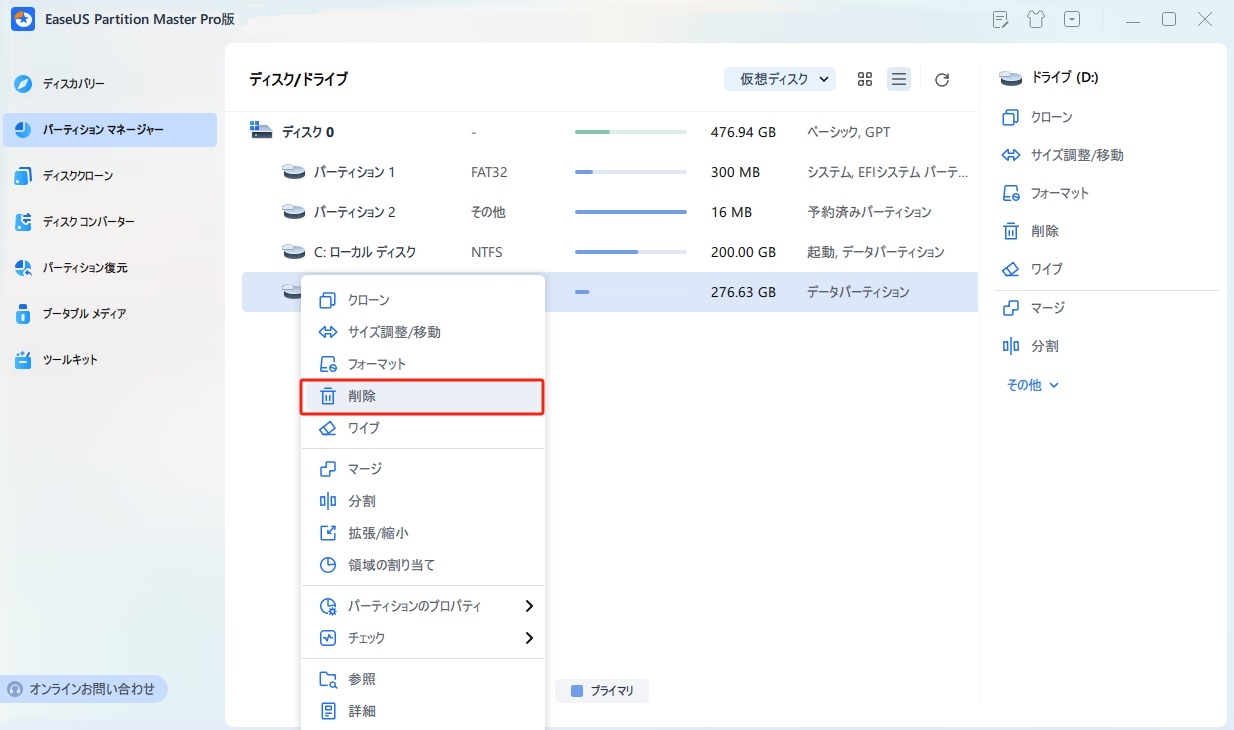This screenshot has height=730, width=1234.
Task: Expand the チェック submenu arrow
Action: 528,638
